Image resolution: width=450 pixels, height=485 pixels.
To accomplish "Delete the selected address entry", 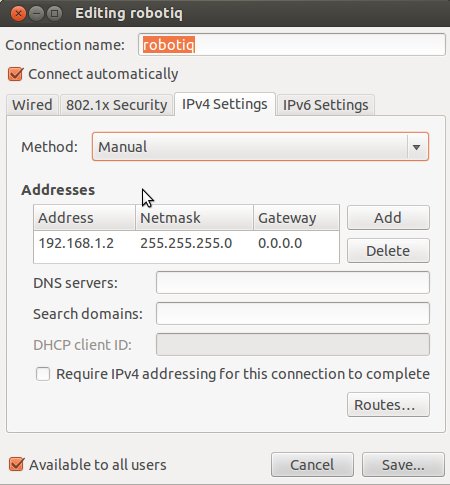I will [388, 251].
